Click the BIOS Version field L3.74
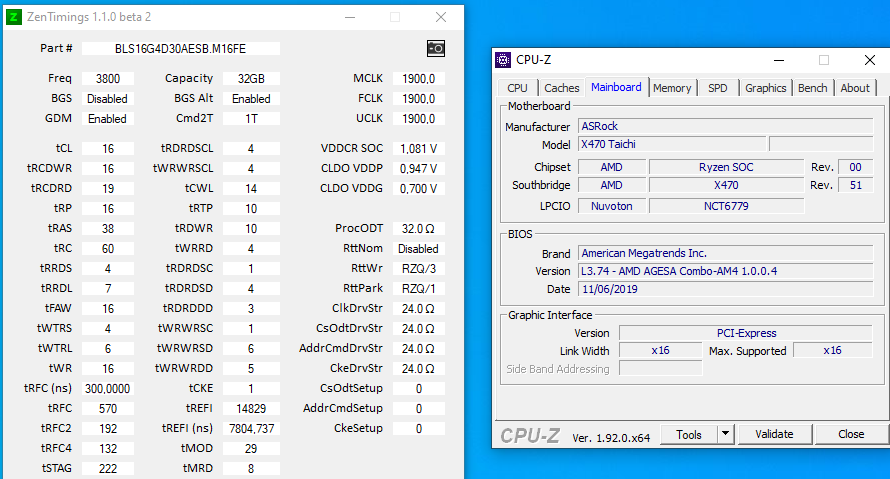The height and width of the screenshot is (479, 890). tap(725, 271)
